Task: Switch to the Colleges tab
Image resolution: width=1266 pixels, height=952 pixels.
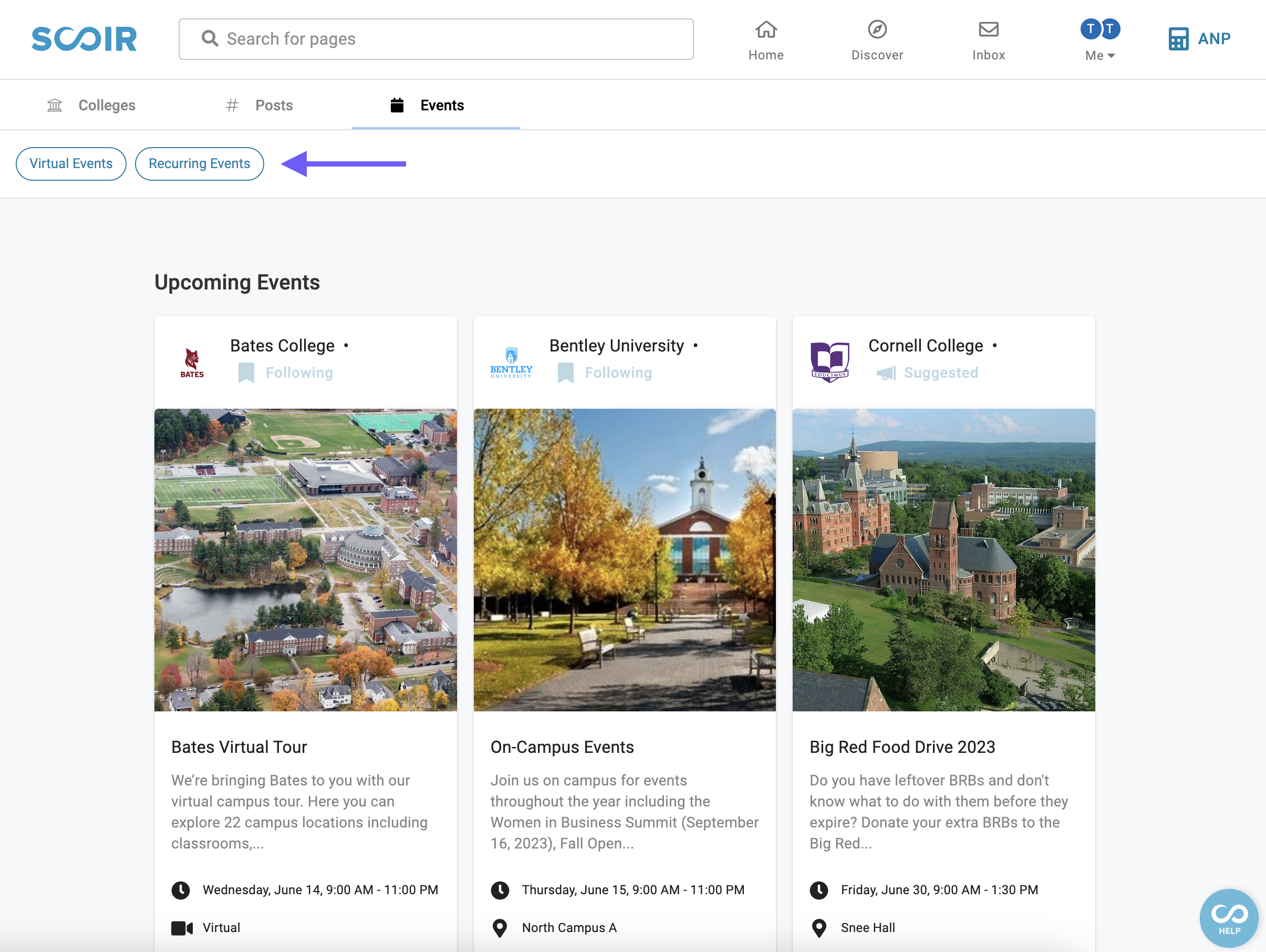Action: point(91,105)
